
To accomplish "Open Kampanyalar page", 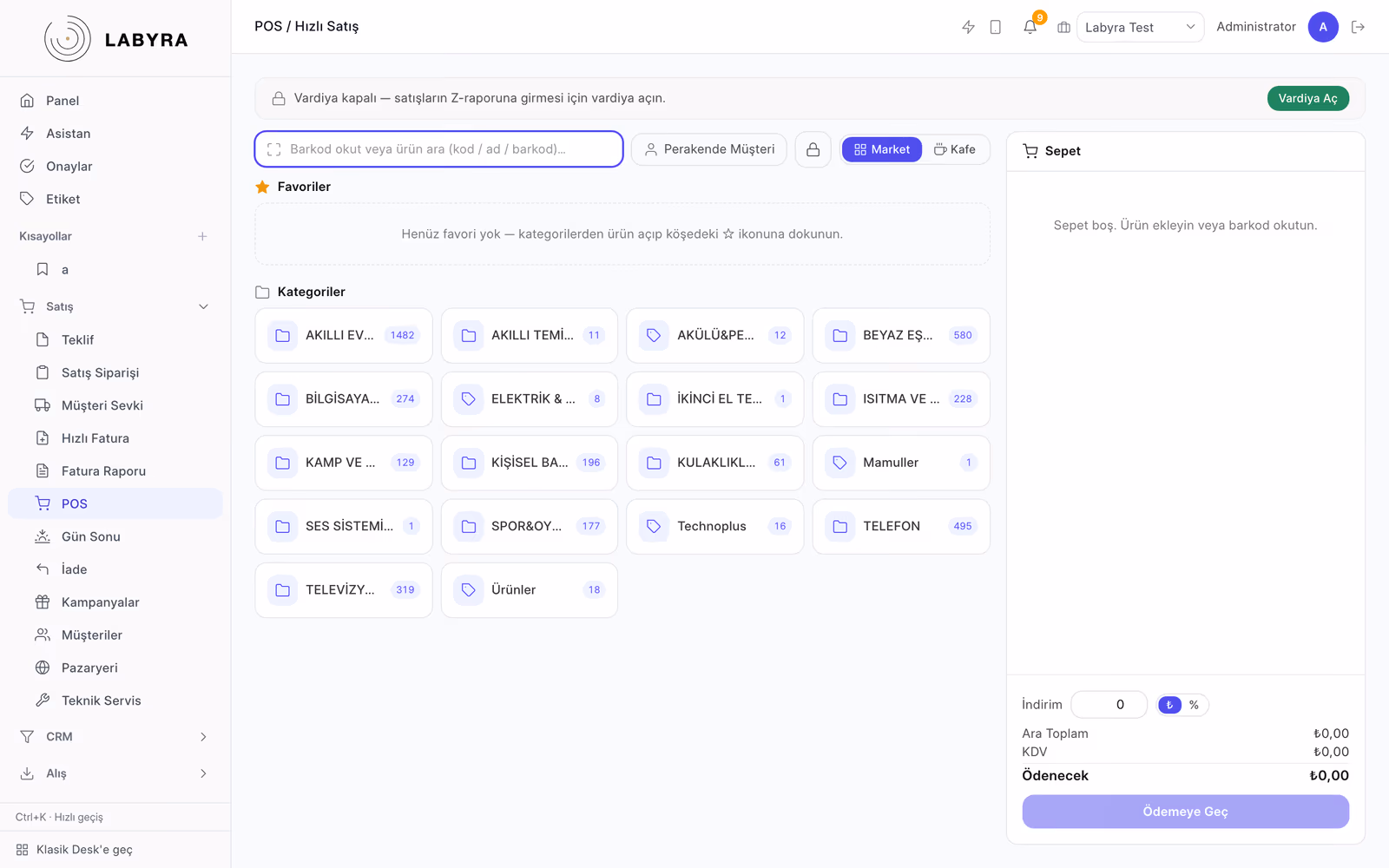I will pos(115,602).
